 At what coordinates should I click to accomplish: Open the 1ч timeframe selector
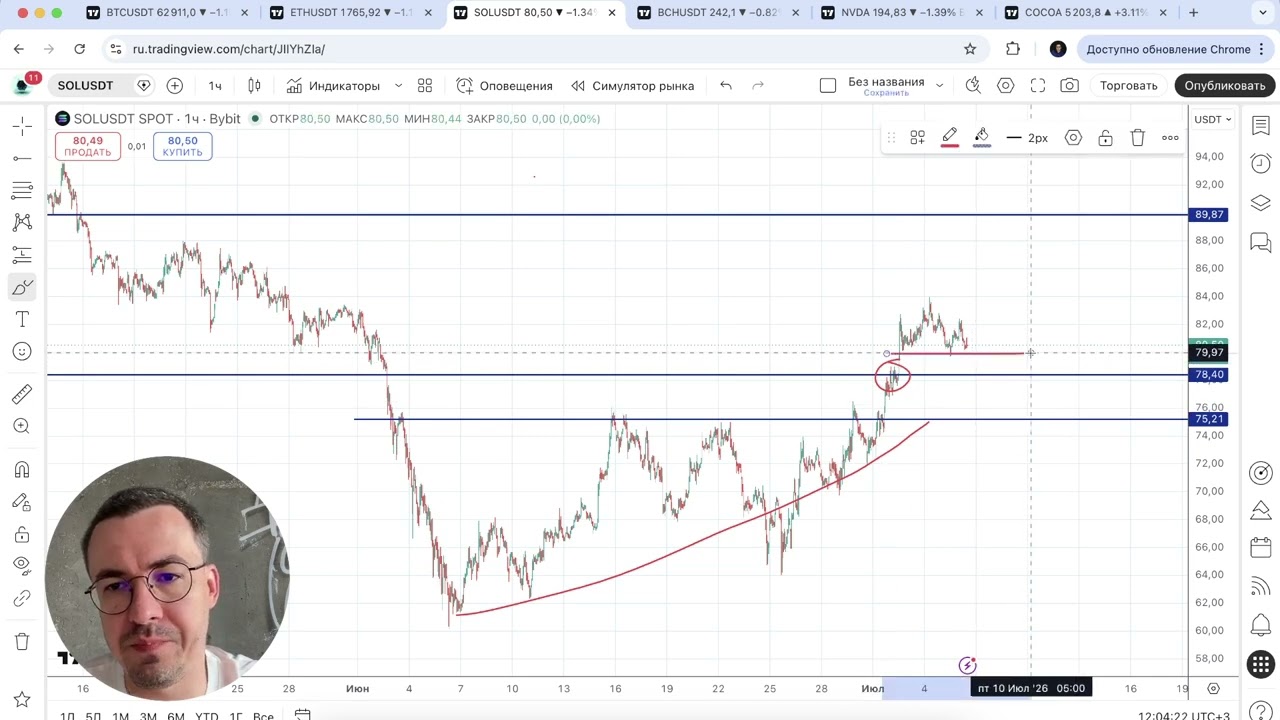(215, 85)
